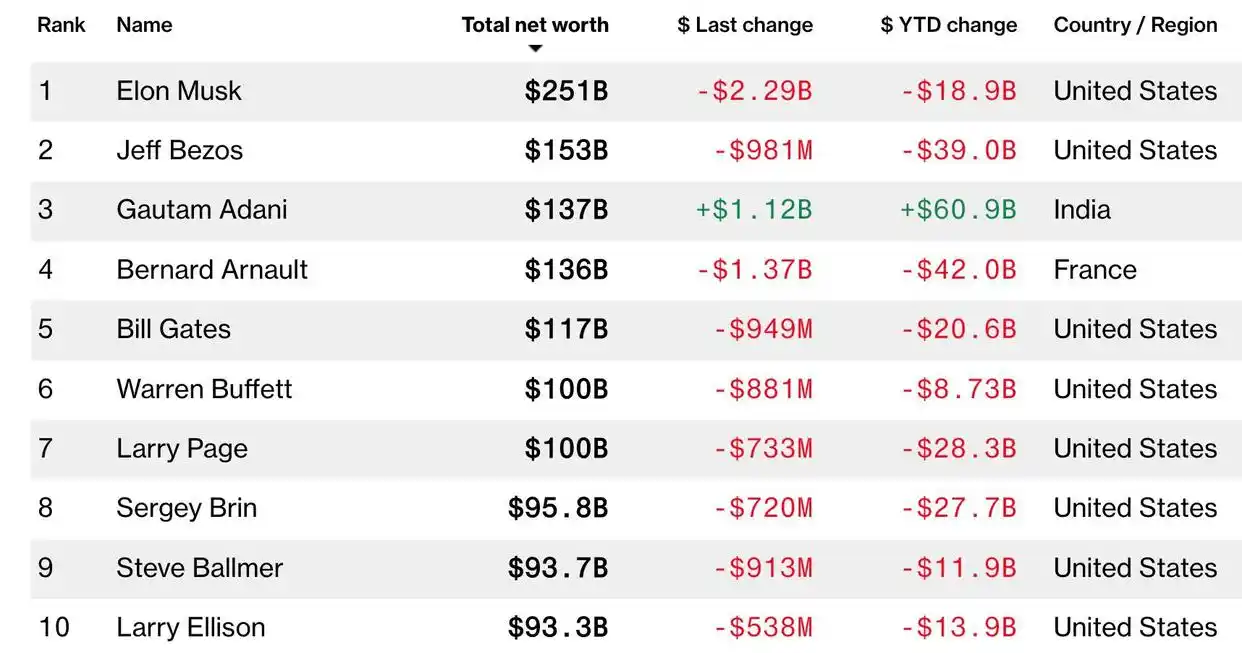Sort by $ Last change column
1242x653 pixels.
click(745, 25)
